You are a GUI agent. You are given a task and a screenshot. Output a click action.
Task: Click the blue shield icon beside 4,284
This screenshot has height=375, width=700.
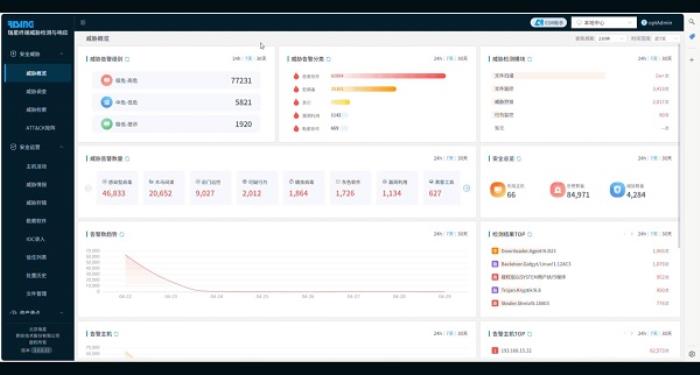[x=617, y=189]
